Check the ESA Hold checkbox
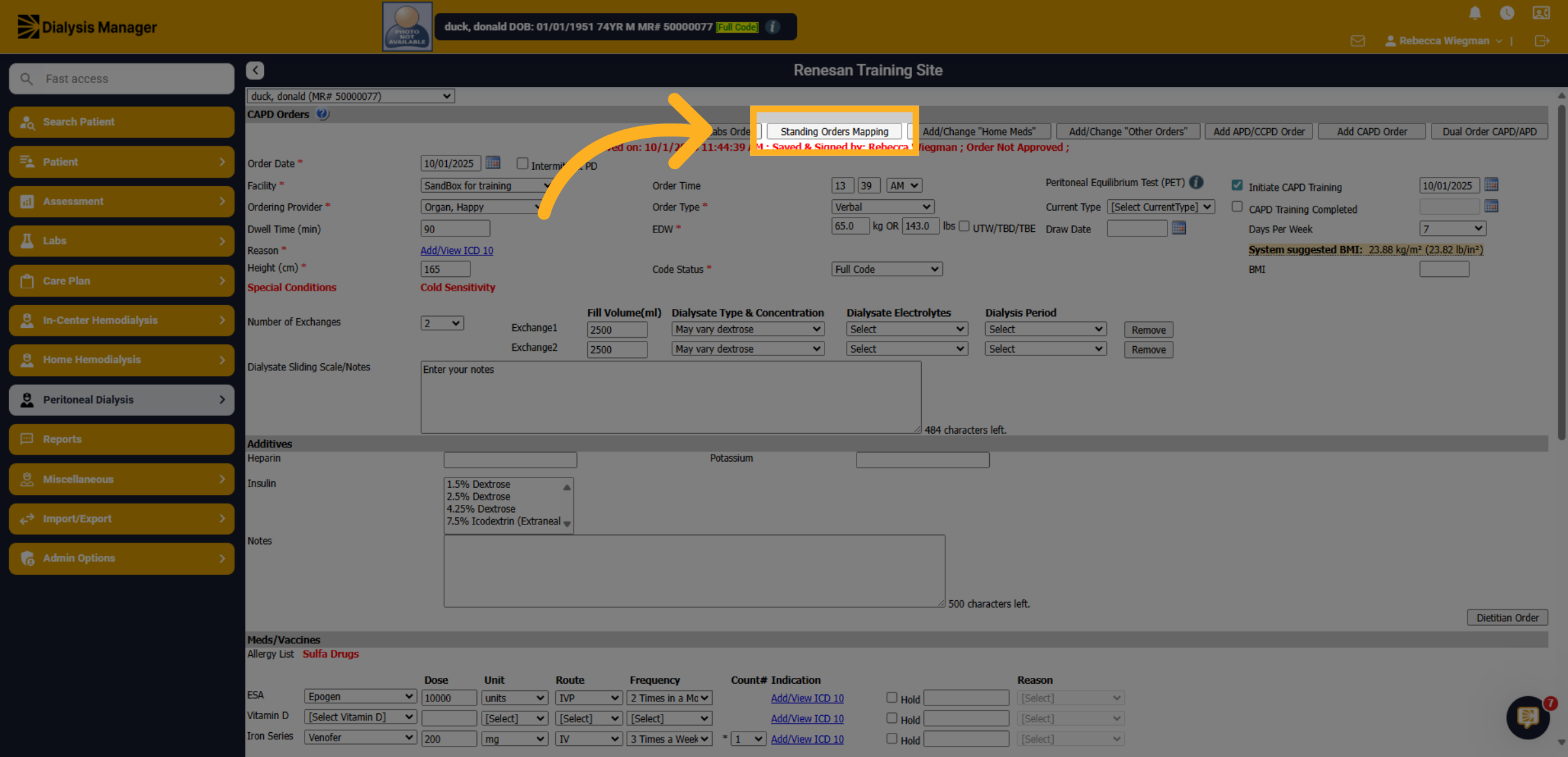Image resolution: width=1568 pixels, height=757 pixels. (x=892, y=698)
